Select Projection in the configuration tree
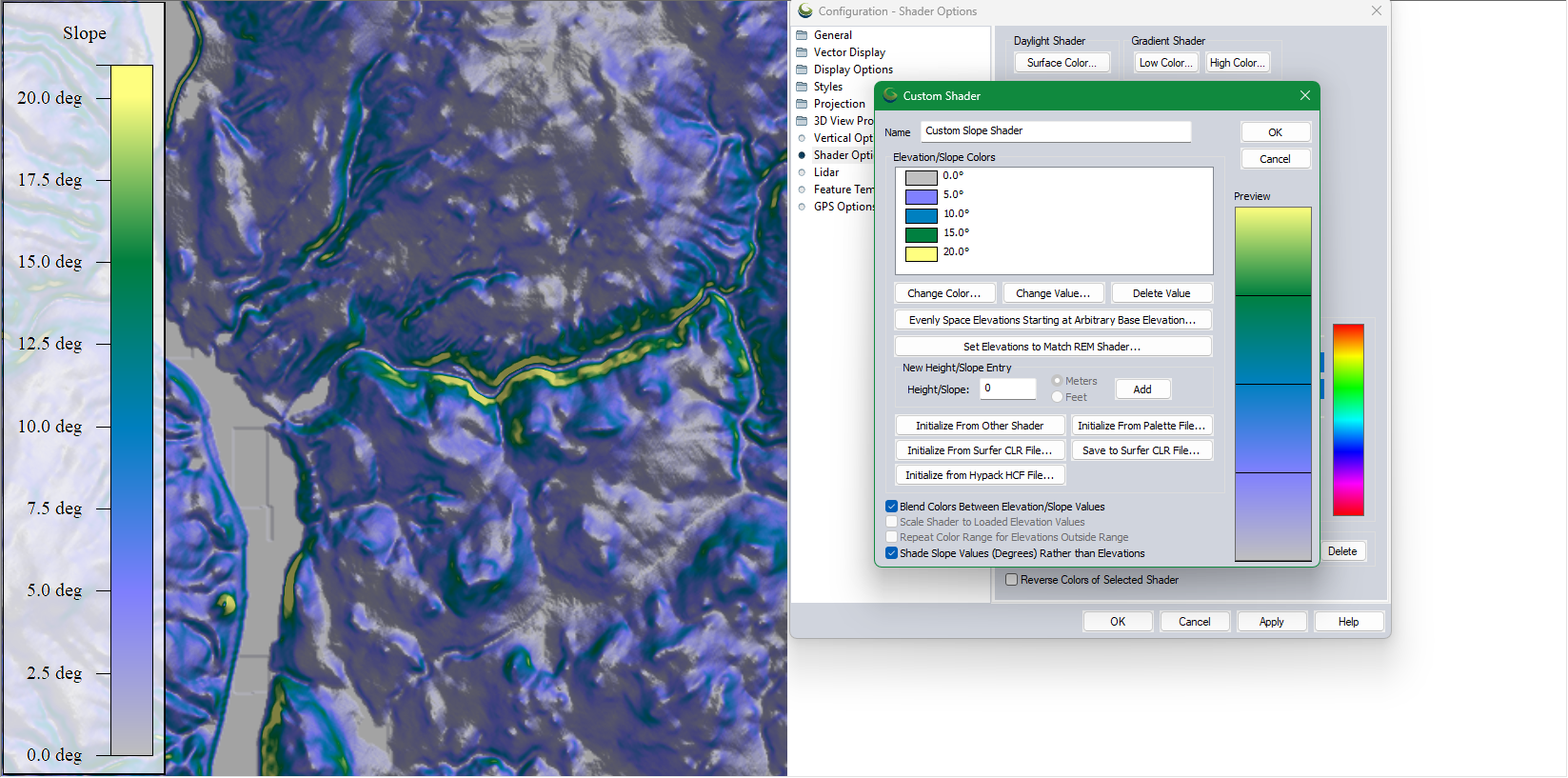 [840, 104]
